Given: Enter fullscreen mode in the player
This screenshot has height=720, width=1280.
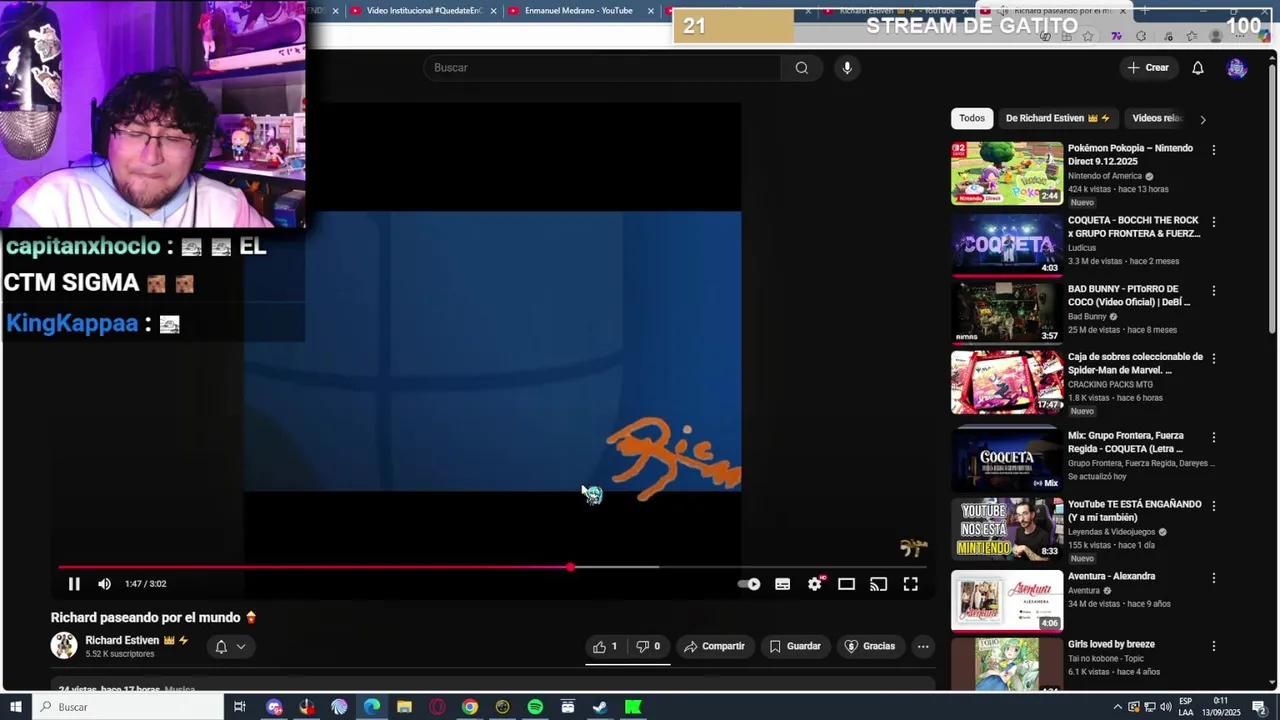Looking at the screenshot, I should [911, 584].
